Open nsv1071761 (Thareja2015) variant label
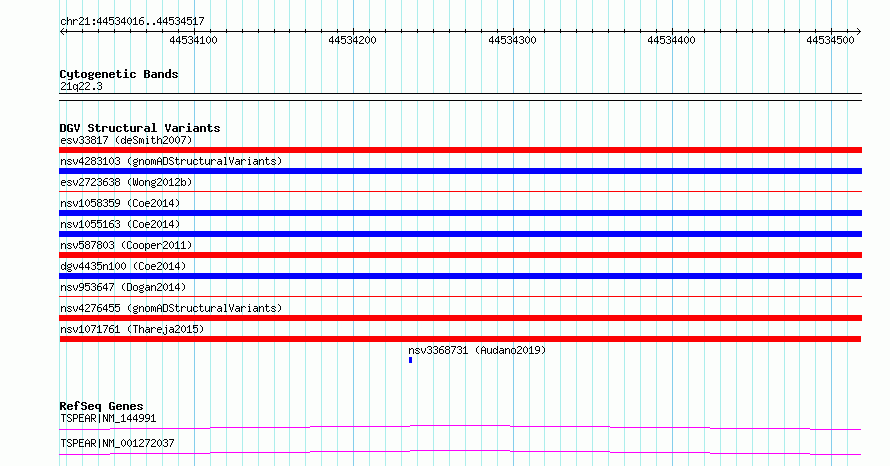Viewport: 890px width, 466px height. (132, 329)
